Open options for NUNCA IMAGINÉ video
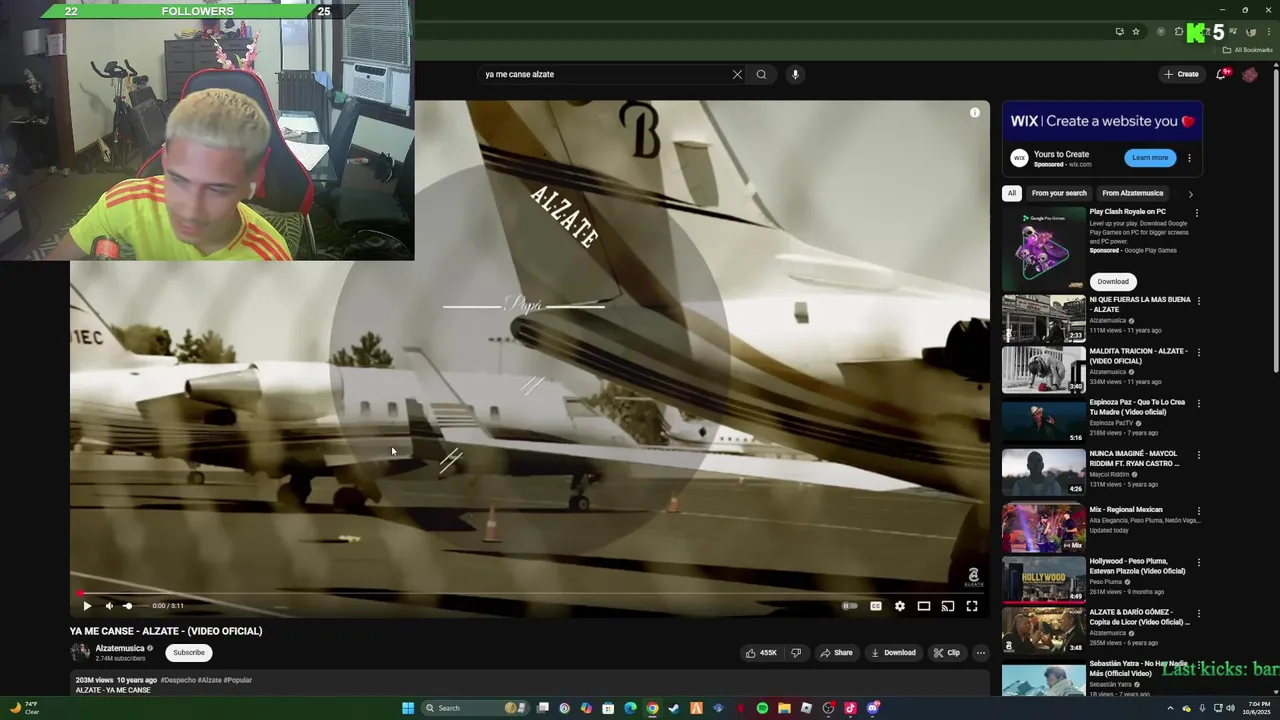 (x=1199, y=455)
